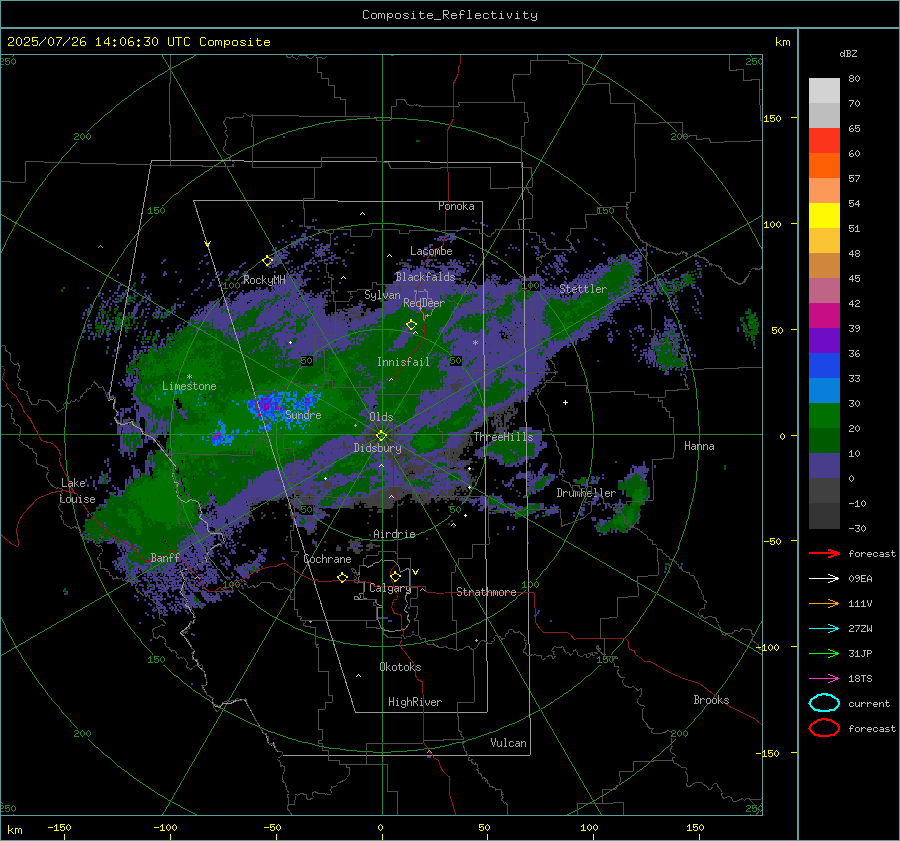The image size is (900, 841).
Task: Click the Composite_Reflectivity title text
Action: 450,15
